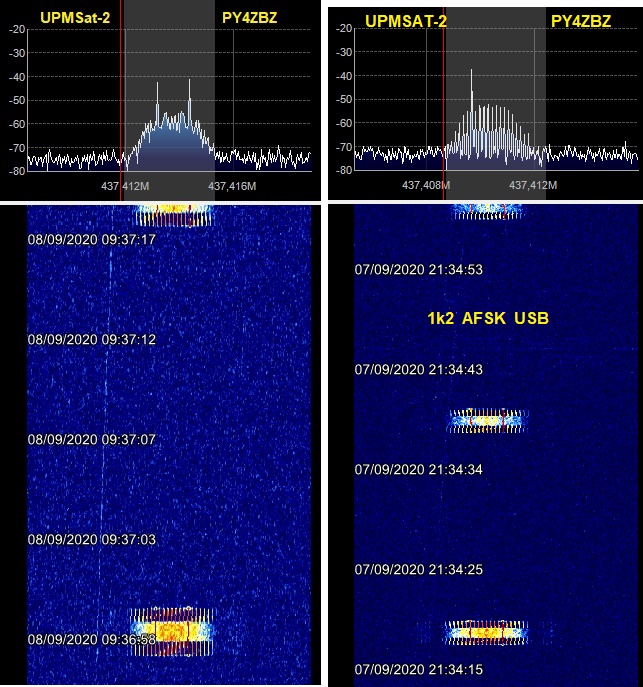Click timestamp 07/09/2020 21:34:43
Screen dimensions: 643x687
tap(419, 370)
